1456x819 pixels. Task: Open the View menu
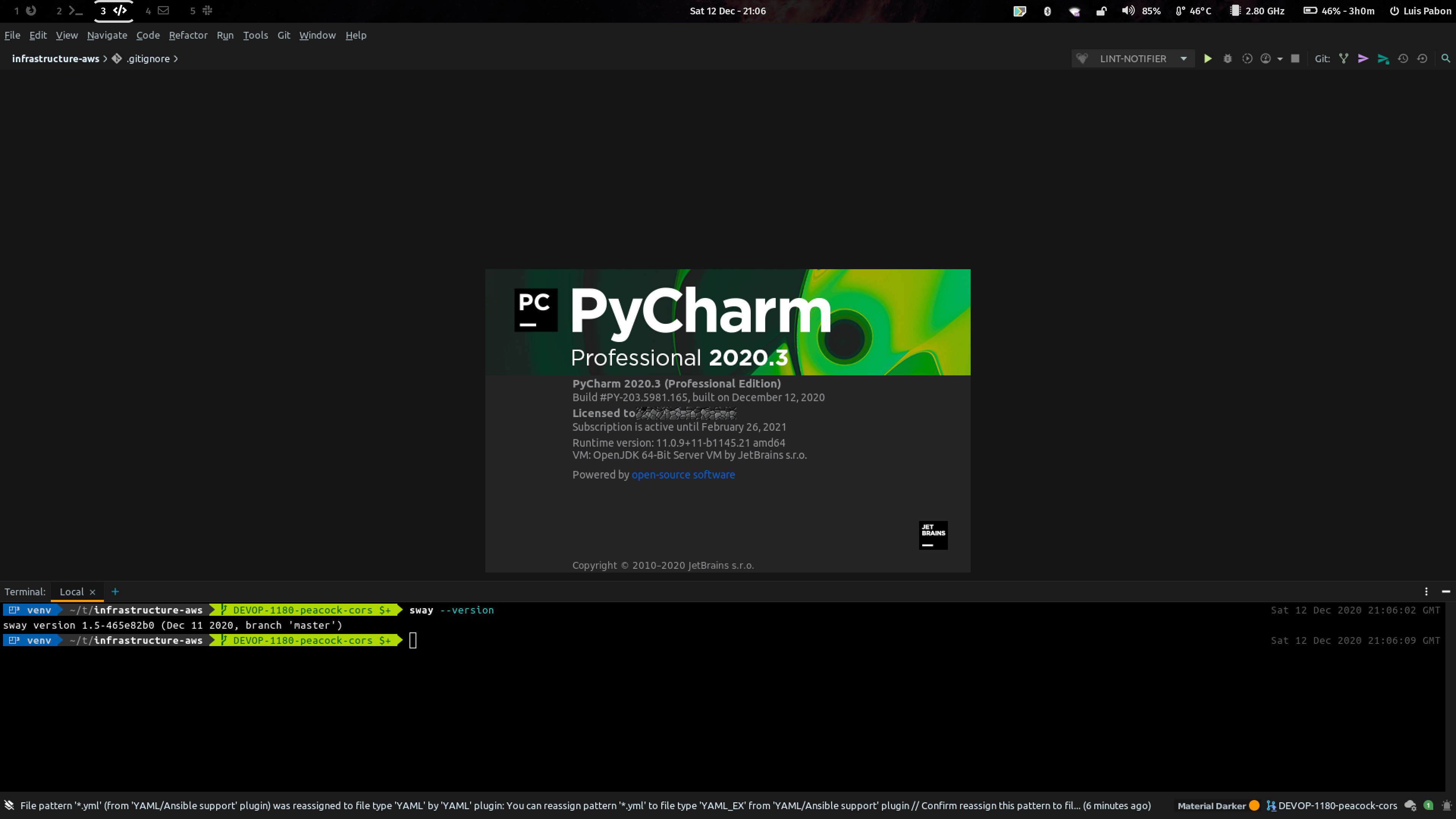[67, 35]
